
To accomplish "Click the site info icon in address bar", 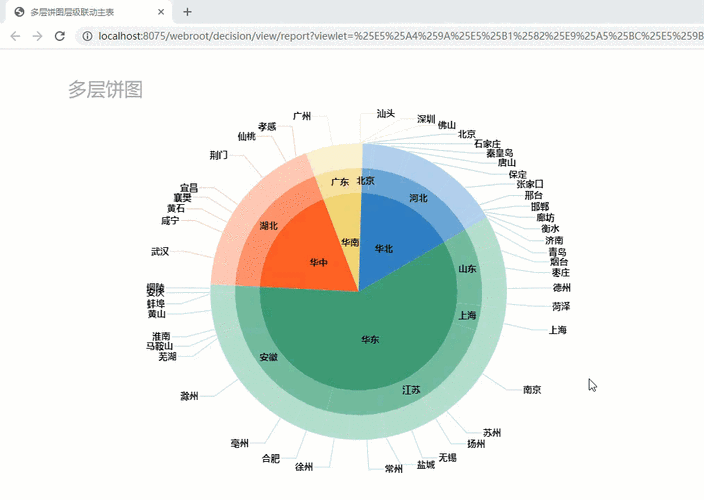I will pos(87,36).
